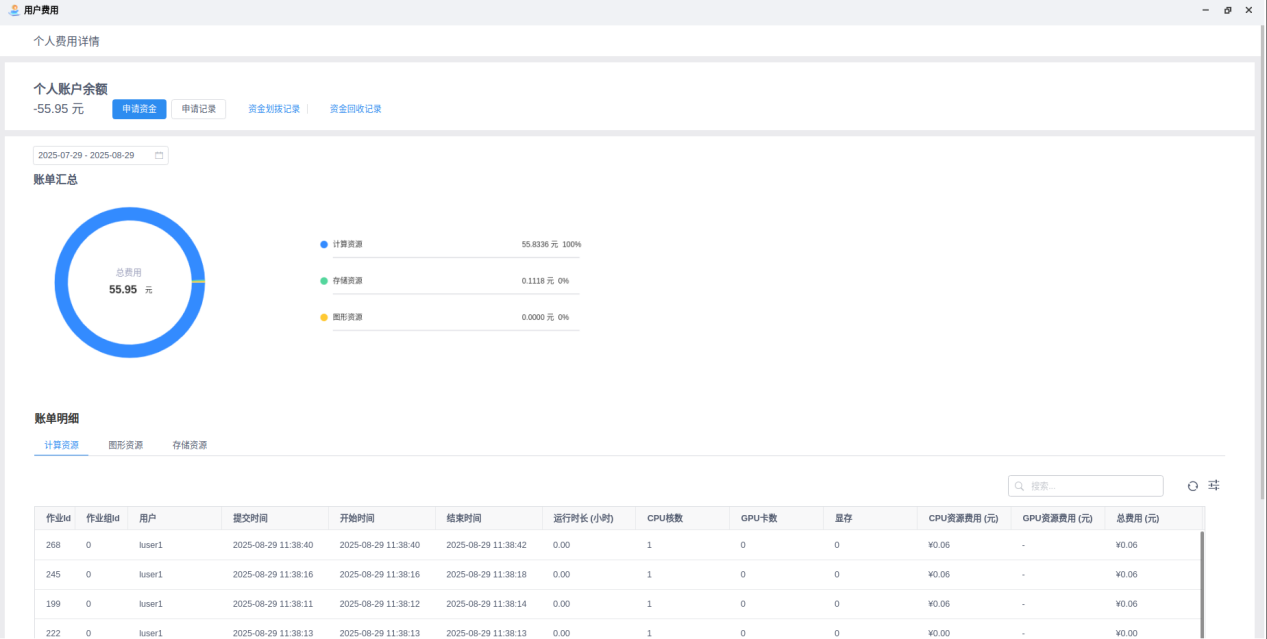1267x639 pixels.
Task: Click the 搜索 search input field
Action: (x=1092, y=486)
